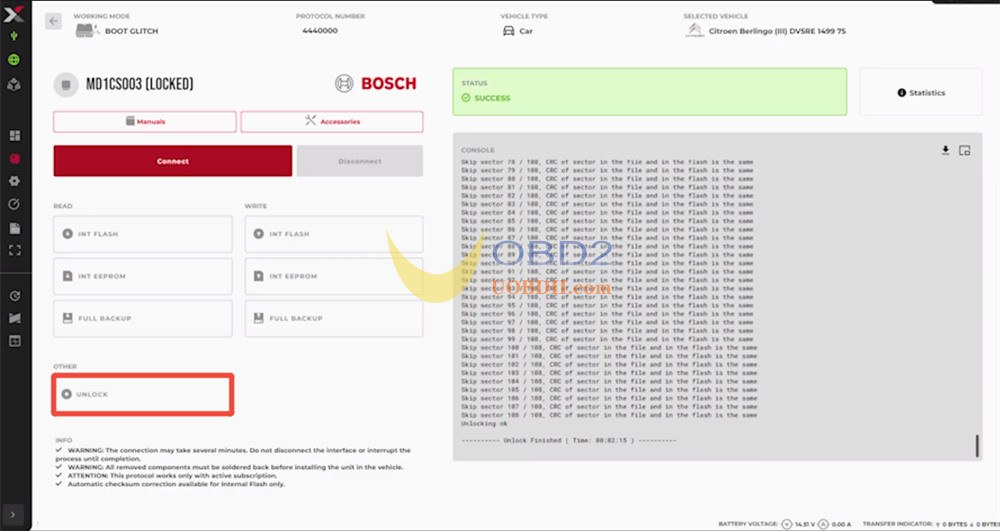Click the 'Unlock Finished ( Time: 00:02:15 )' line

[568, 440]
